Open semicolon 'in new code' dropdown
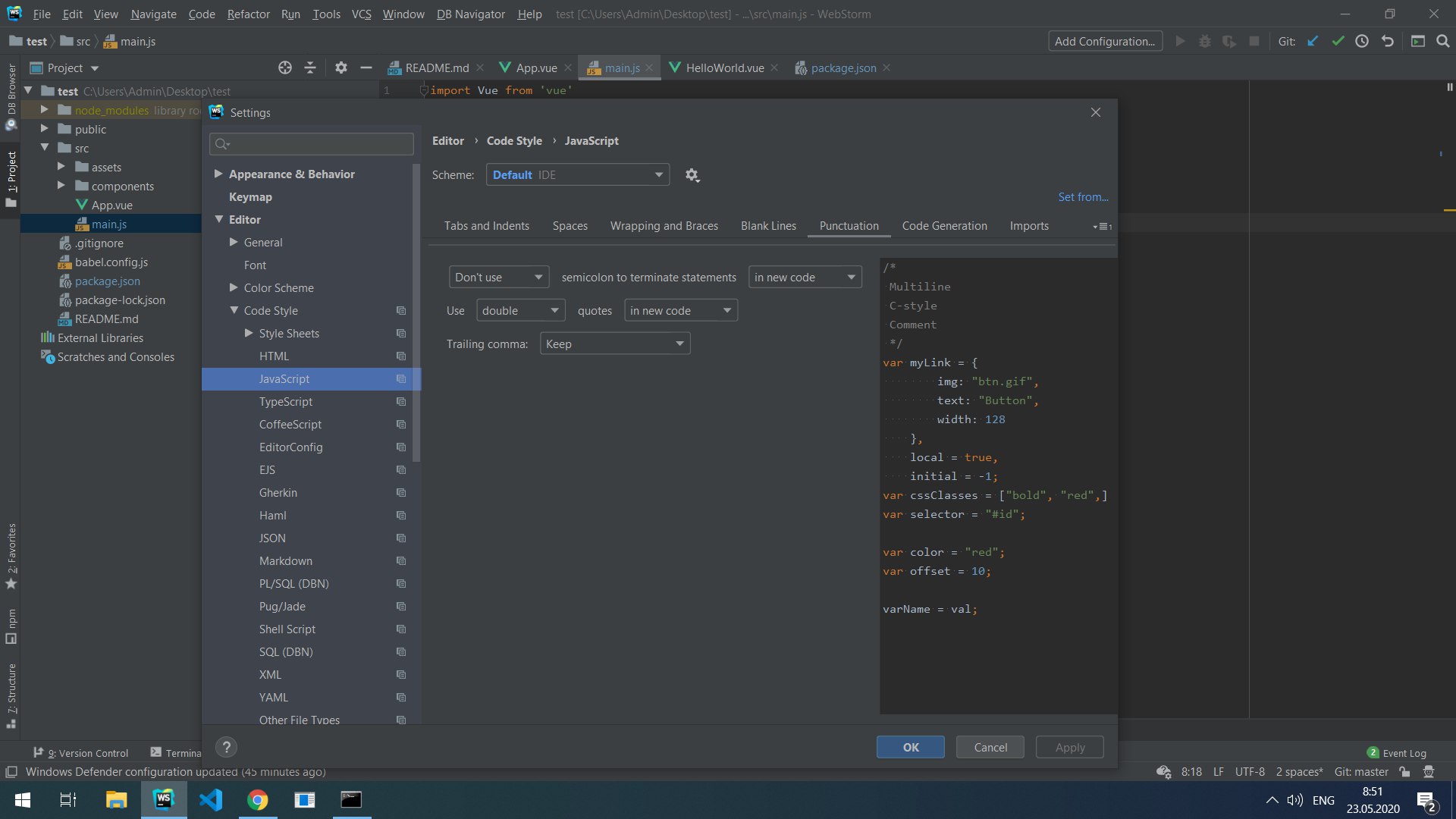 pyautogui.click(x=805, y=278)
